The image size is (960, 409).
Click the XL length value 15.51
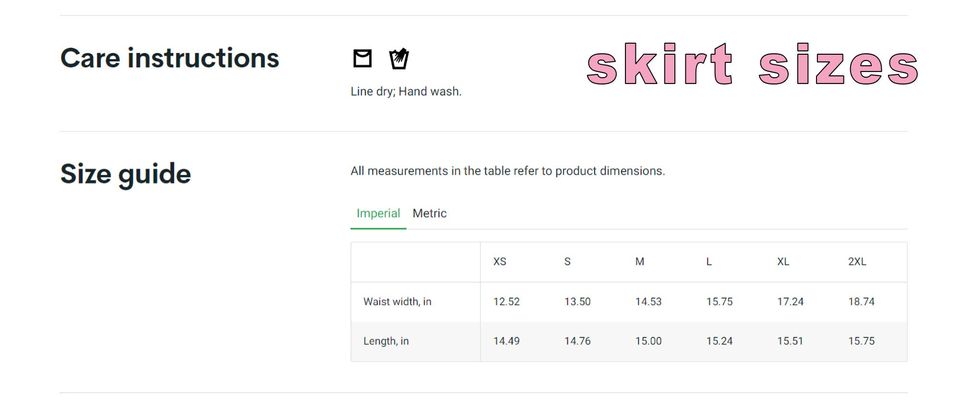click(790, 341)
